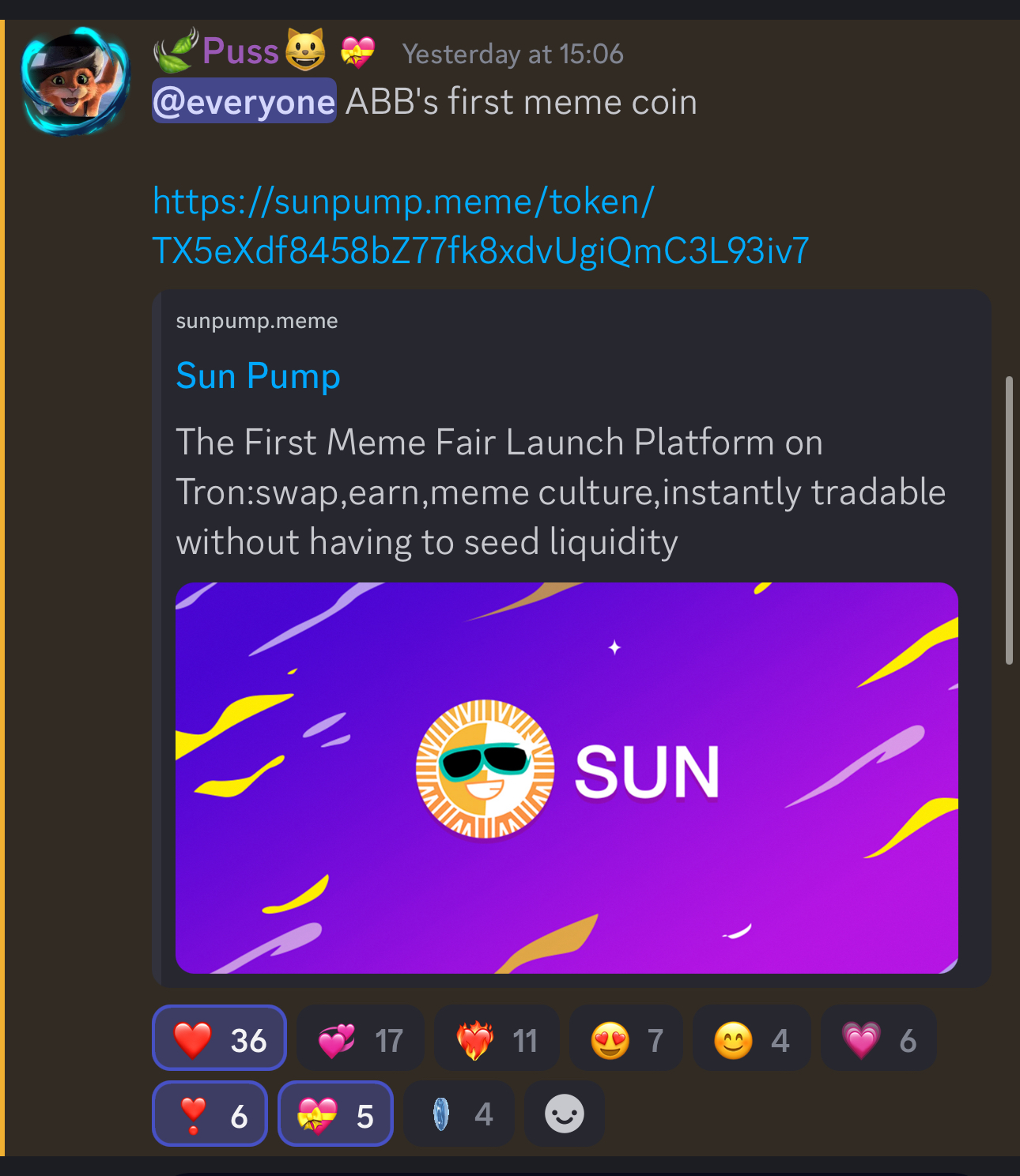Click the Puss username

240,51
